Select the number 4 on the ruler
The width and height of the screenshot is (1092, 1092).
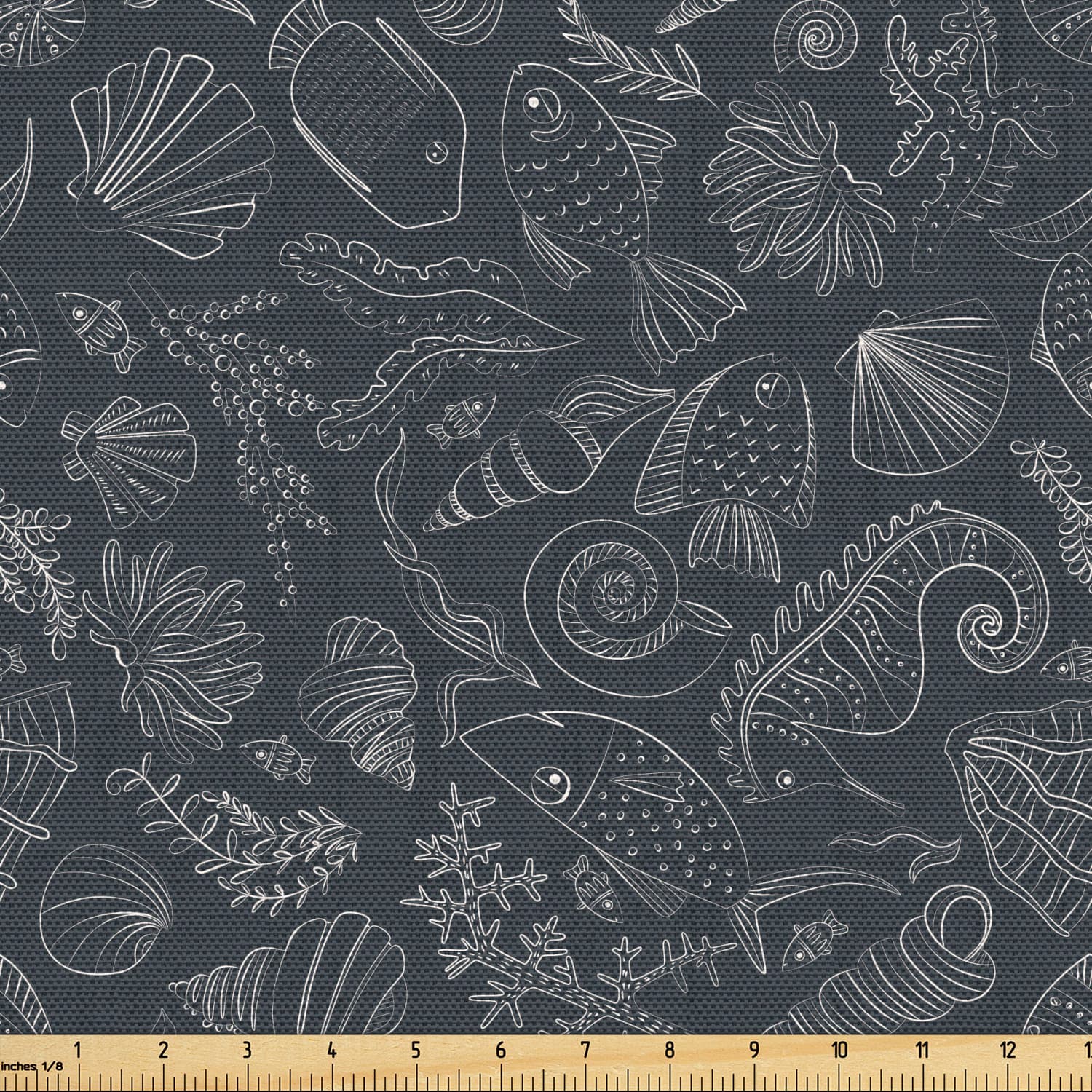point(332,1050)
